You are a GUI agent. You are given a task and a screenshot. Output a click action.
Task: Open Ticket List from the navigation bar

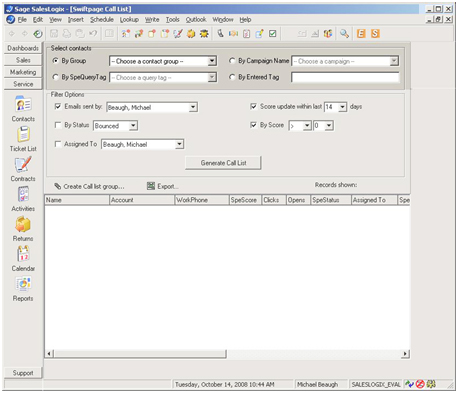(x=23, y=139)
